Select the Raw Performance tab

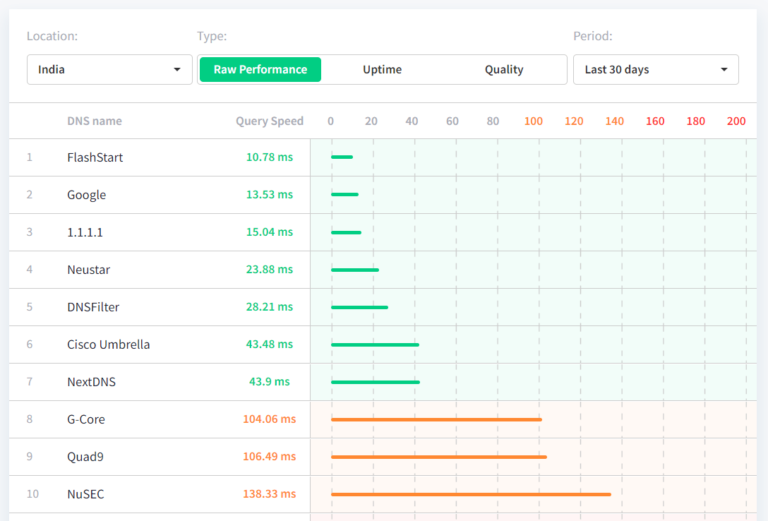tap(261, 70)
